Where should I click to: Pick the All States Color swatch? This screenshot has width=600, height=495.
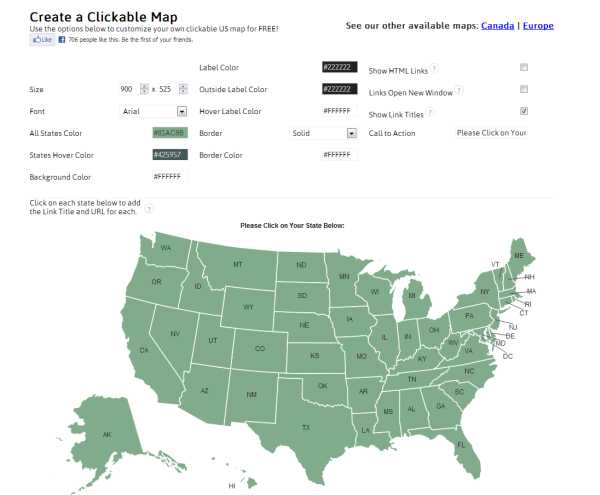pyautogui.click(x=170, y=133)
